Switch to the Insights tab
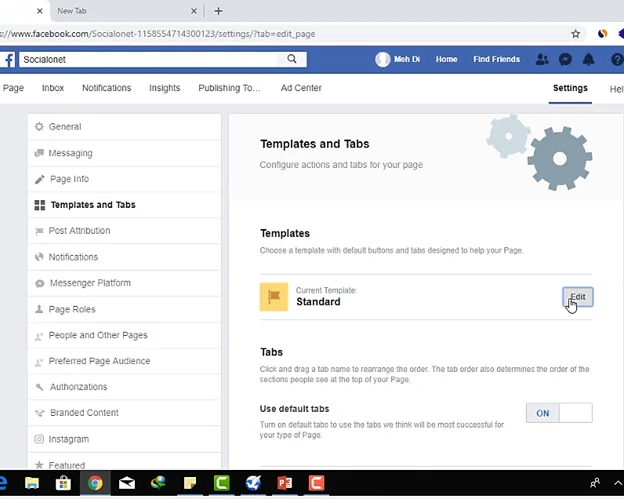This screenshot has width=624, height=499. coord(165,88)
